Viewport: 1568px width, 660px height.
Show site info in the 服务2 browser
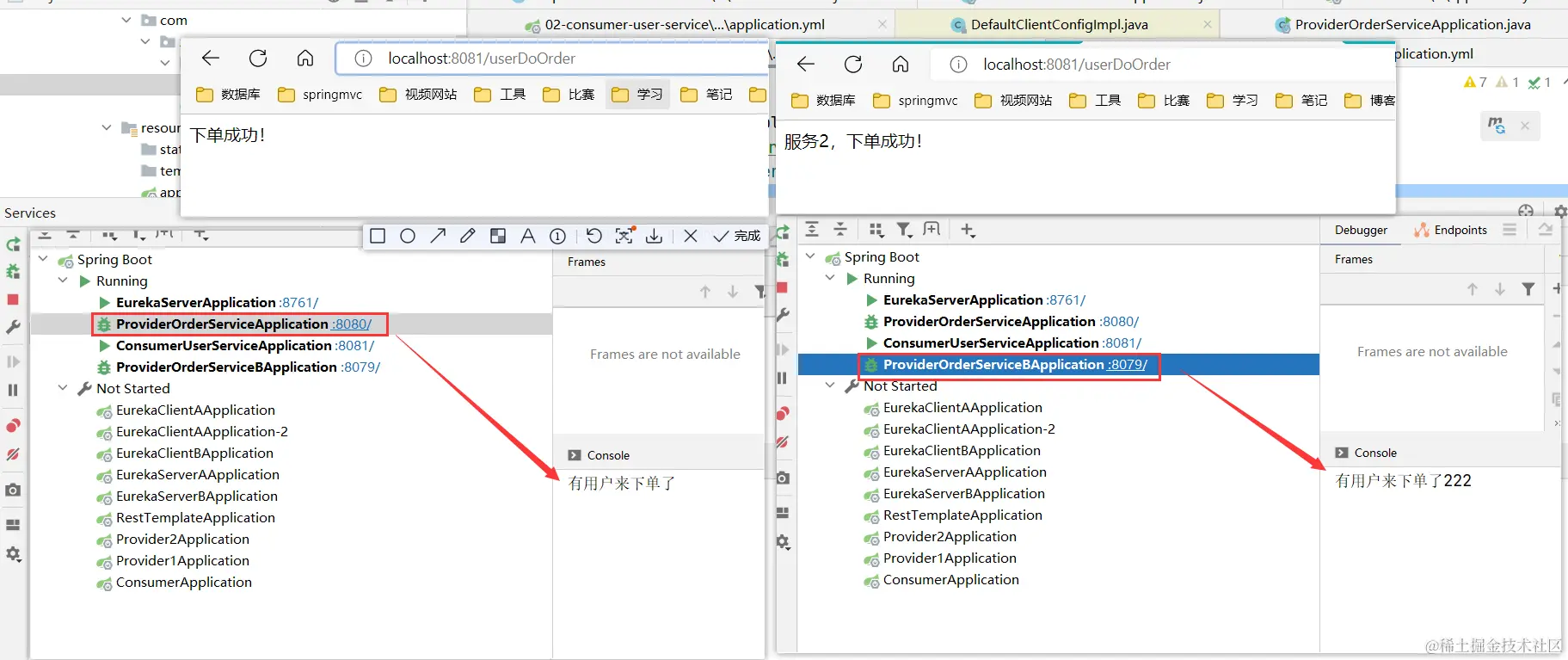958,65
